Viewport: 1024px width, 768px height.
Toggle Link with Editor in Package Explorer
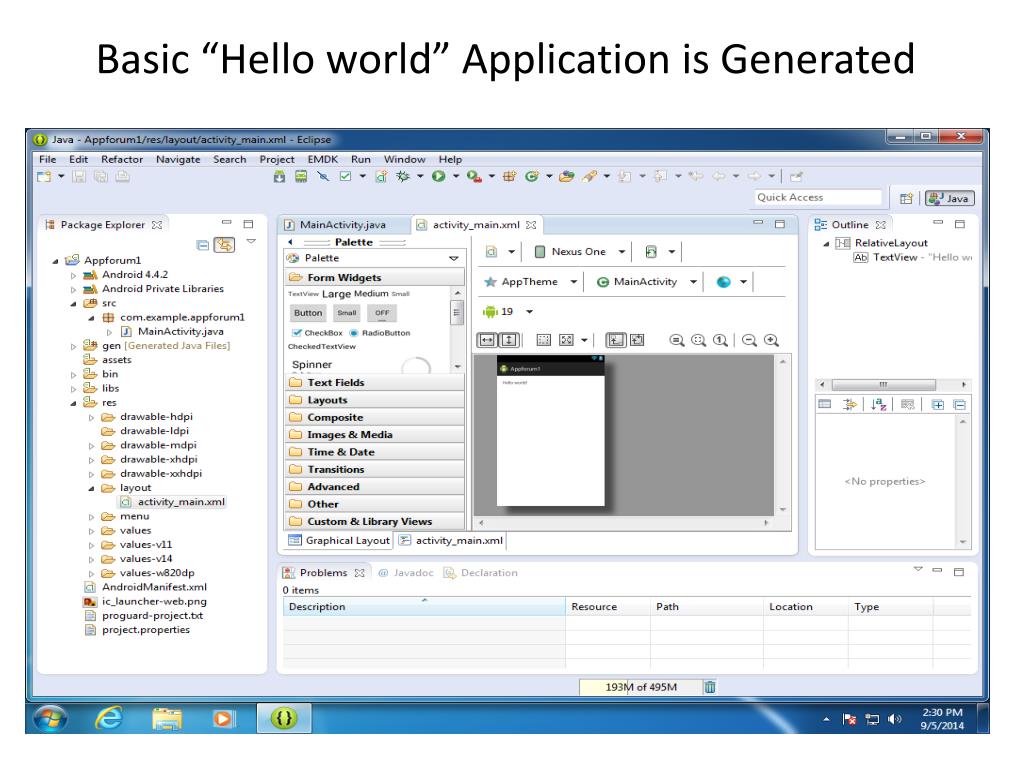(x=225, y=245)
